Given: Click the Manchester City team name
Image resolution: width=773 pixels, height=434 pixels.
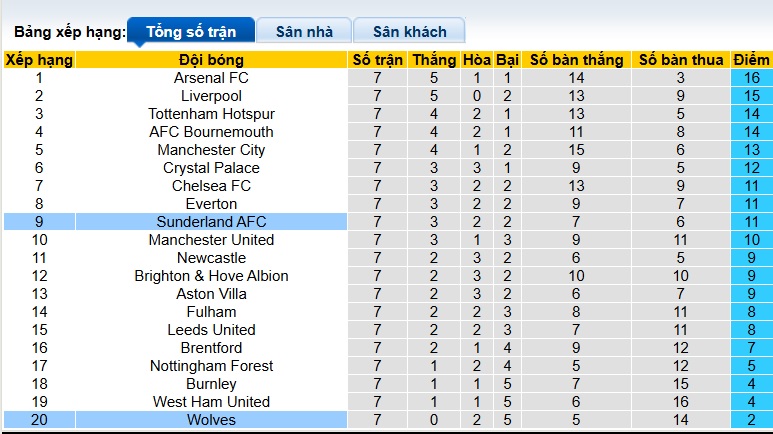Looking at the screenshot, I should pos(211,150).
